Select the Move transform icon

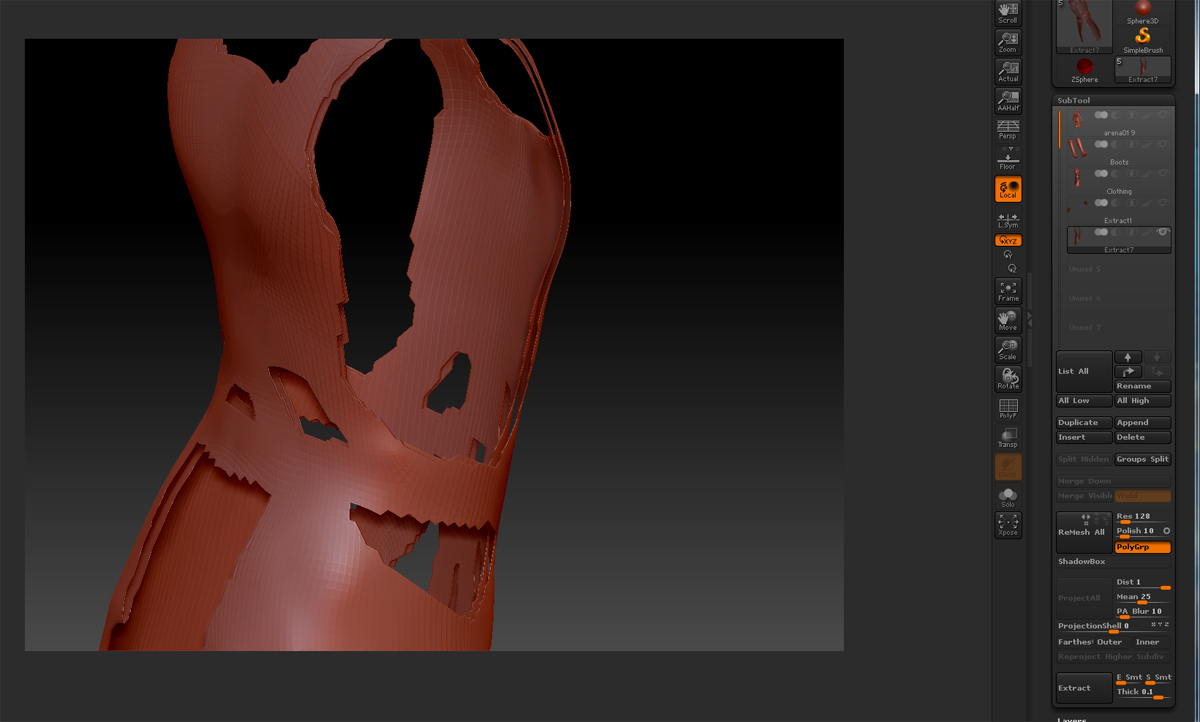pyautogui.click(x=1008, y=320)
